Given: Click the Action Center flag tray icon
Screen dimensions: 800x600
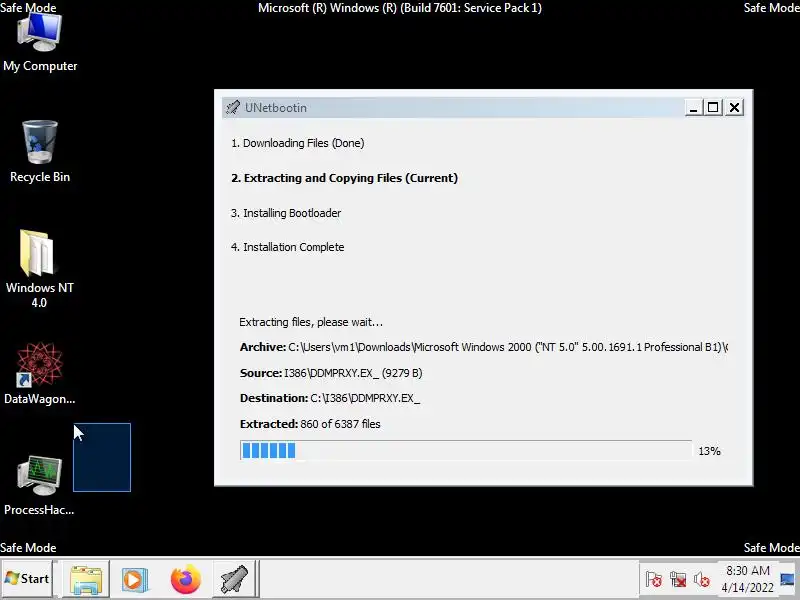Looking at the screenshot, I should pyautogui.click(x=654, y=580).
